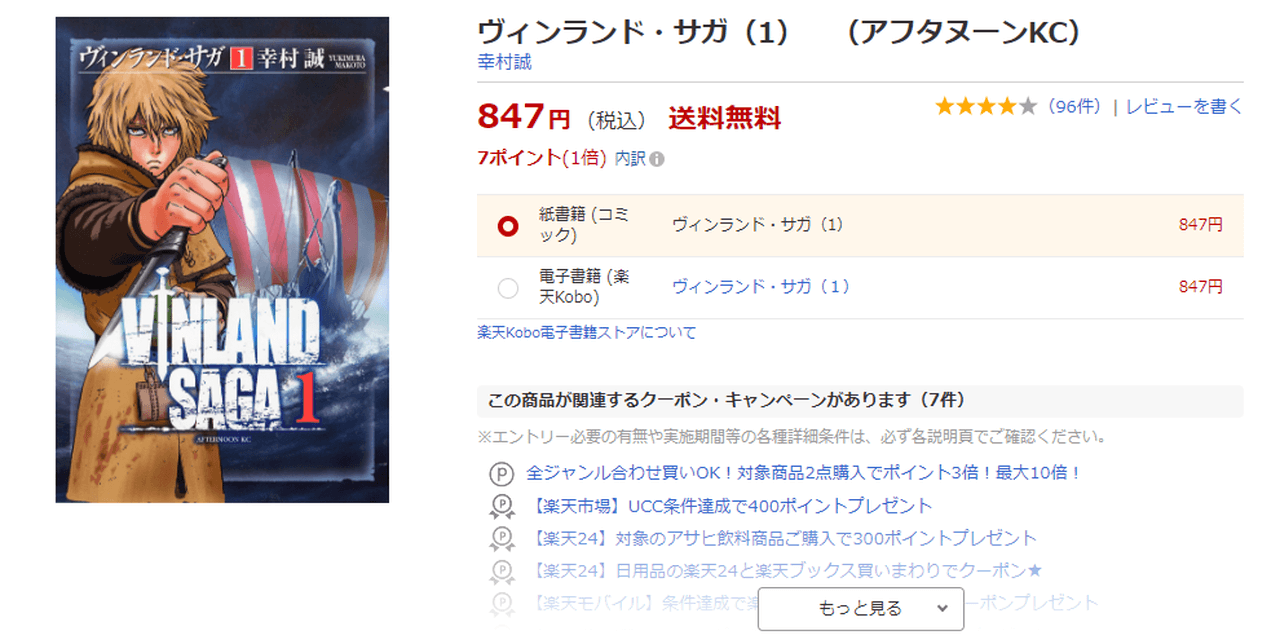The image size is (1280, 644).
Task: Click レビューを書く link
Action: tap(1184, 107)
